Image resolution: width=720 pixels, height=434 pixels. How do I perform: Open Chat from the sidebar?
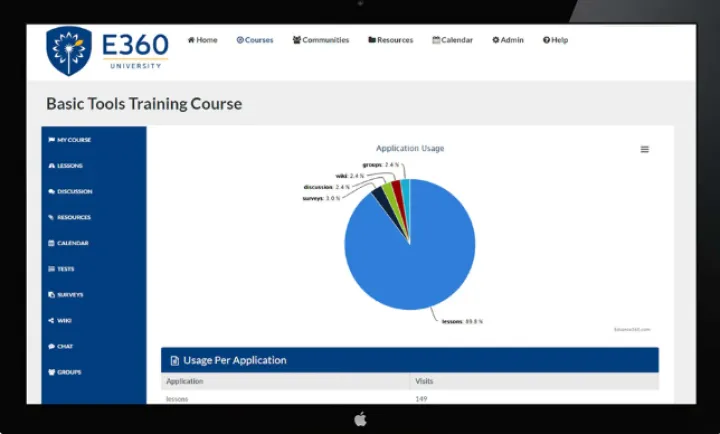click(x=65, y=347)
